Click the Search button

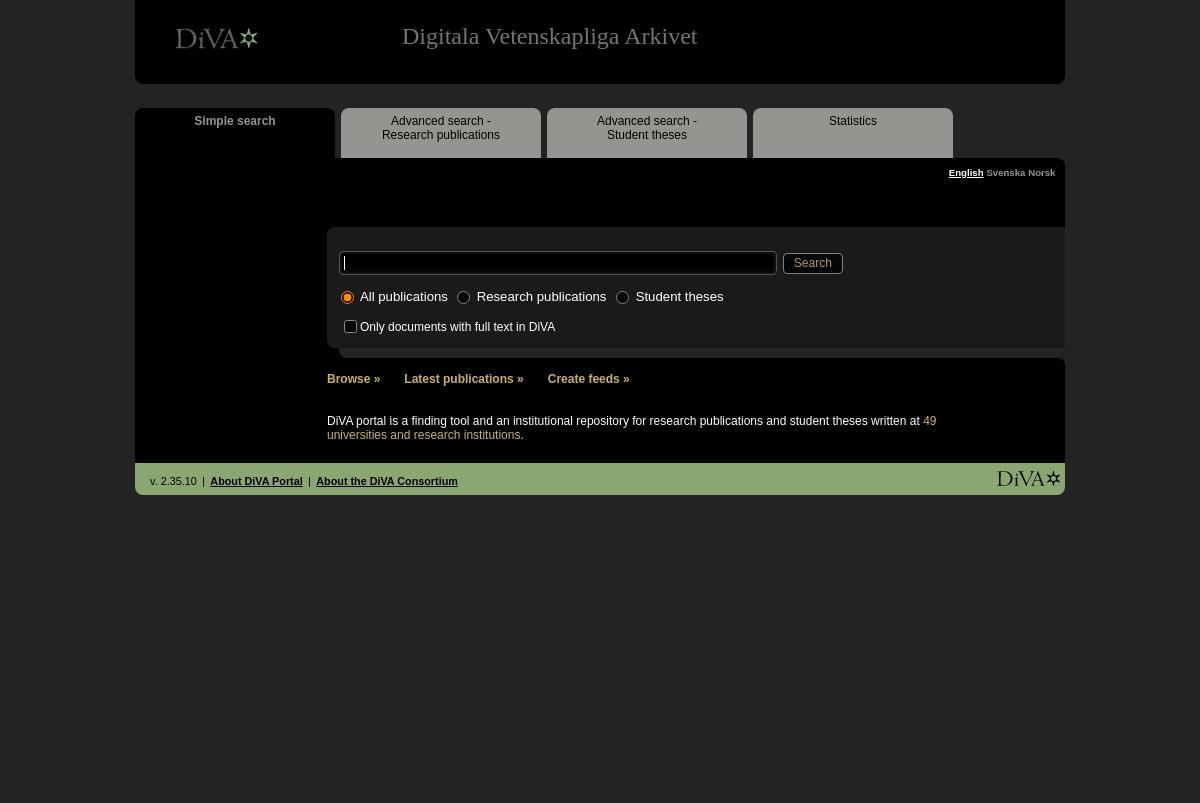(x=812, y=263)
